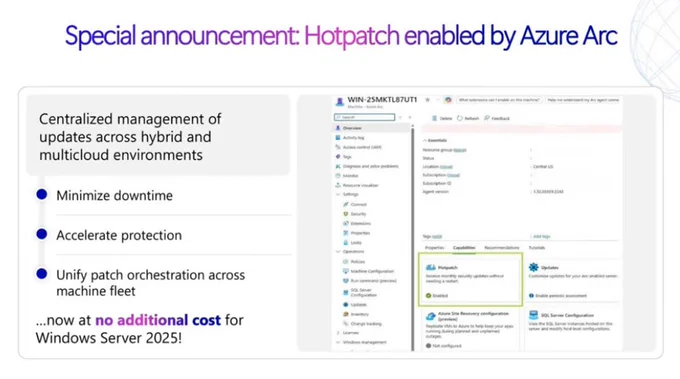Viewport: 680px width, 379px height.
Task: Open Access control (IAM) sidebar icon
Action: (x=338, y=147)
